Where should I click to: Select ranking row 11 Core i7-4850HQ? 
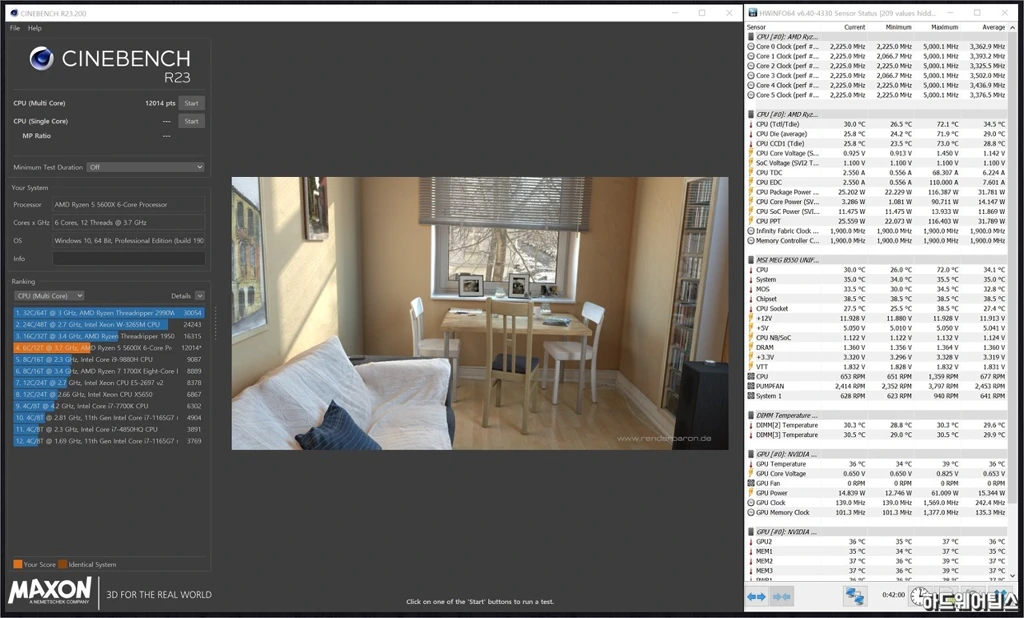pyautogui.click(x=108, y=429)
